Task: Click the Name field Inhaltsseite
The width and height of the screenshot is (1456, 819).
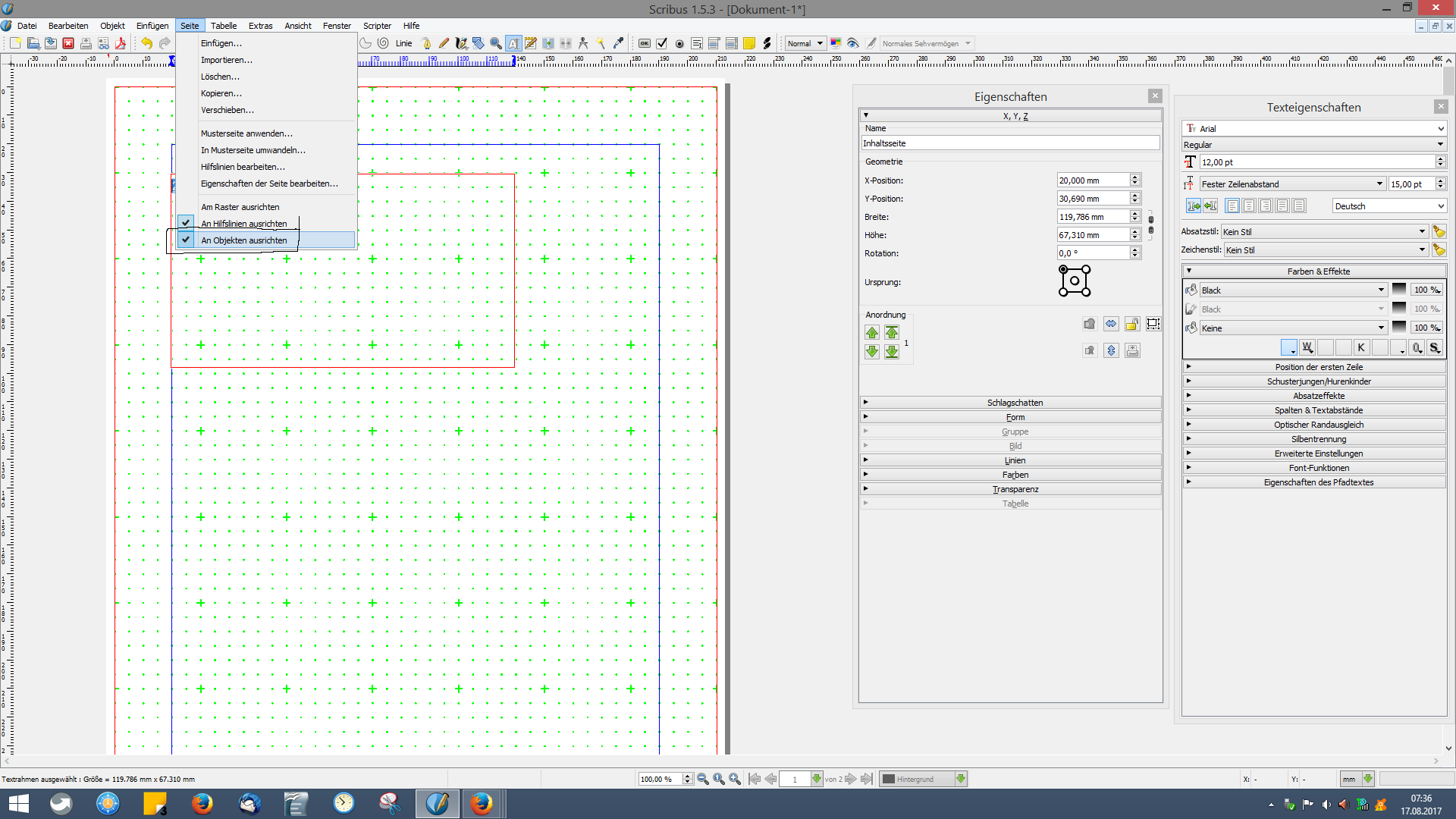Action: pyautogui.click(x=1009, y=143)
